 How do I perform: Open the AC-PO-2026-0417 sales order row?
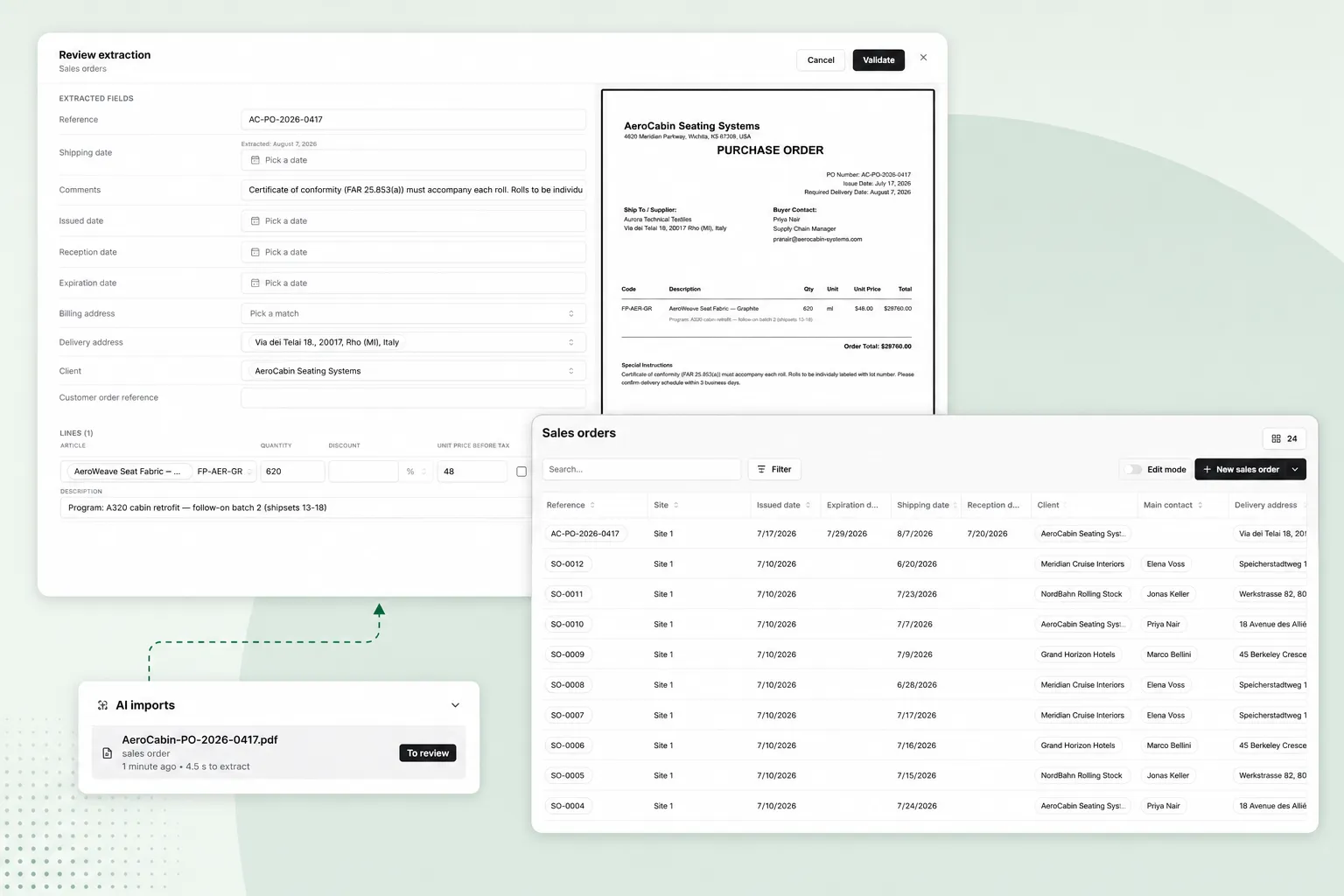coord(925,534)
